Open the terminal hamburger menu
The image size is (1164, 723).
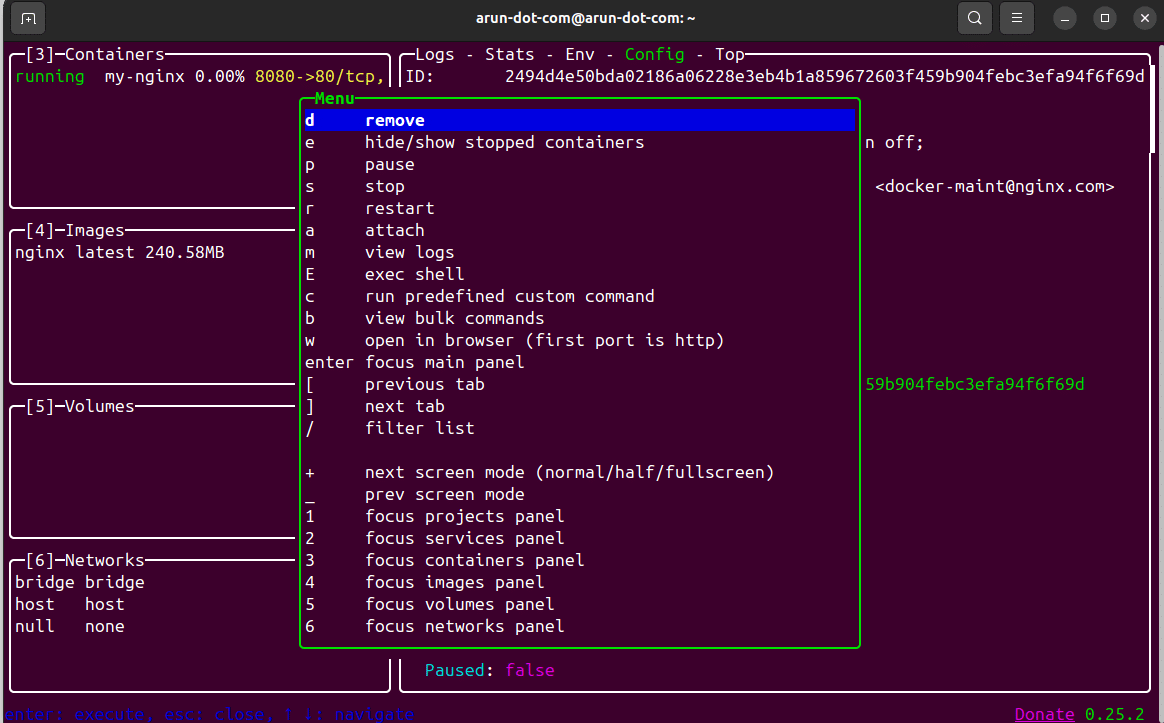[x=1017, y=18]
